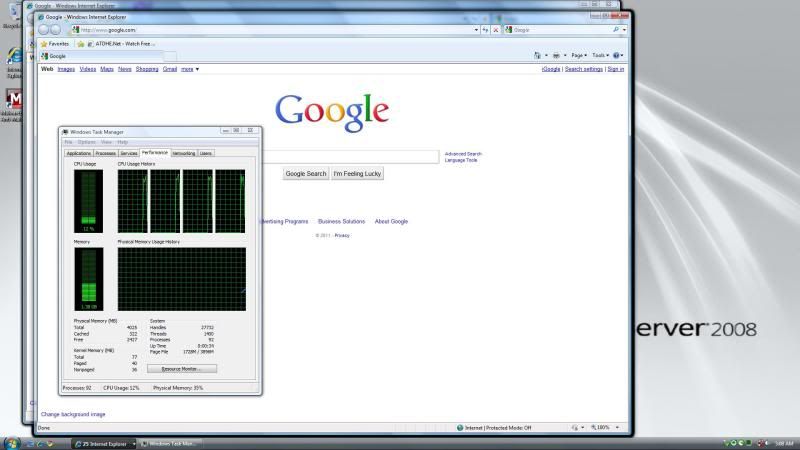The image size is (800, 450).
Task: Expand the Home button dropdown arrow
Action: click(x=546, y=55)
